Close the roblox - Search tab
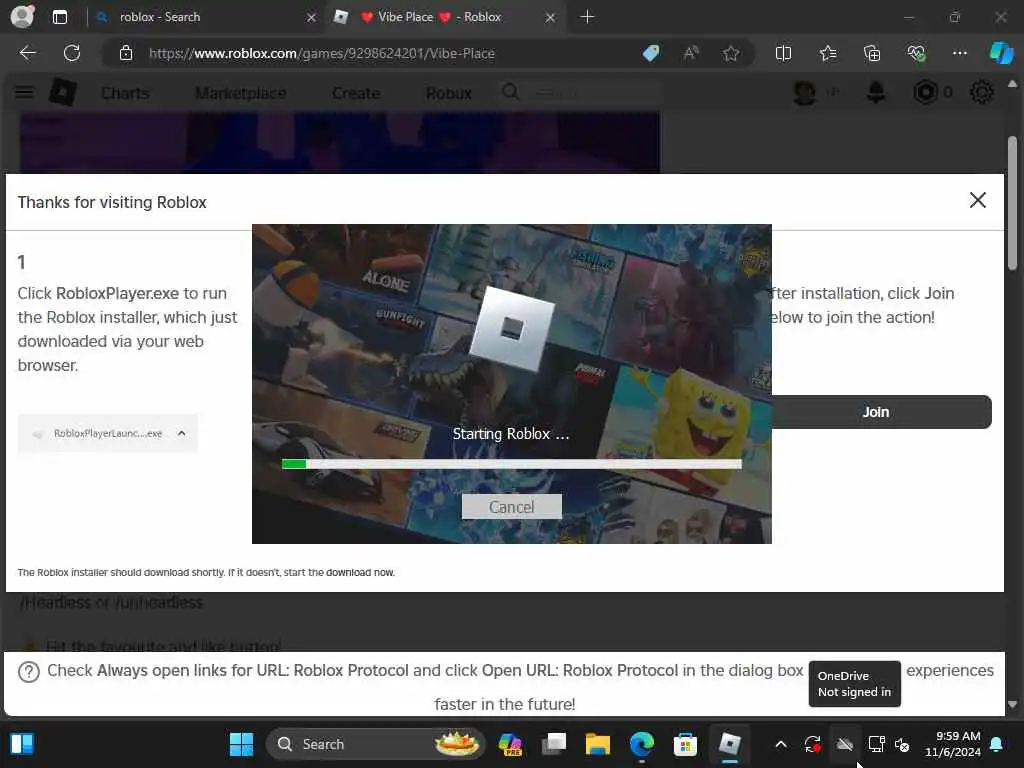 [312, 17]
